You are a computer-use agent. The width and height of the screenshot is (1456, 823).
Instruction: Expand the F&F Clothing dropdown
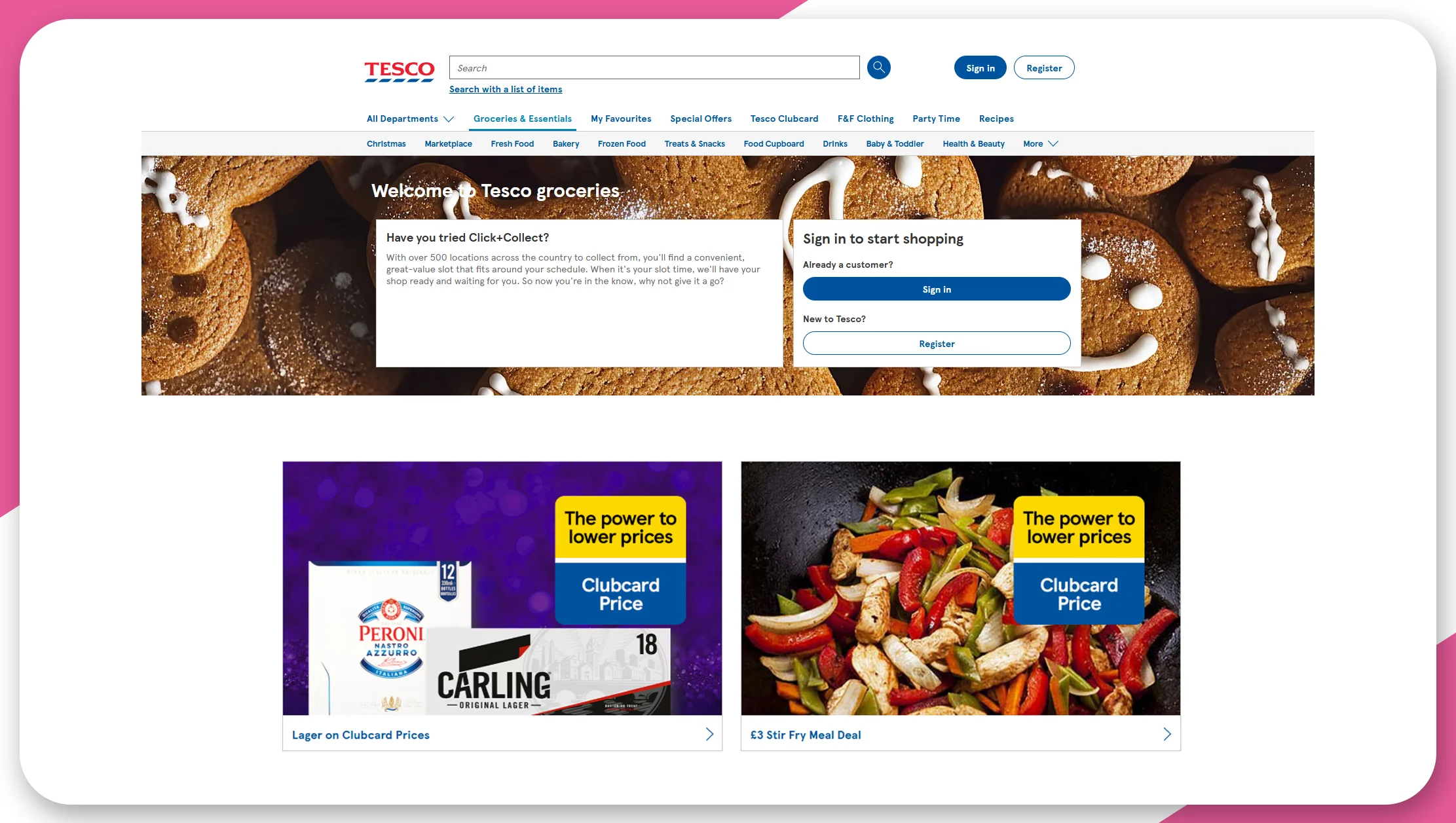pyautogui.click(x=865, y=119)
